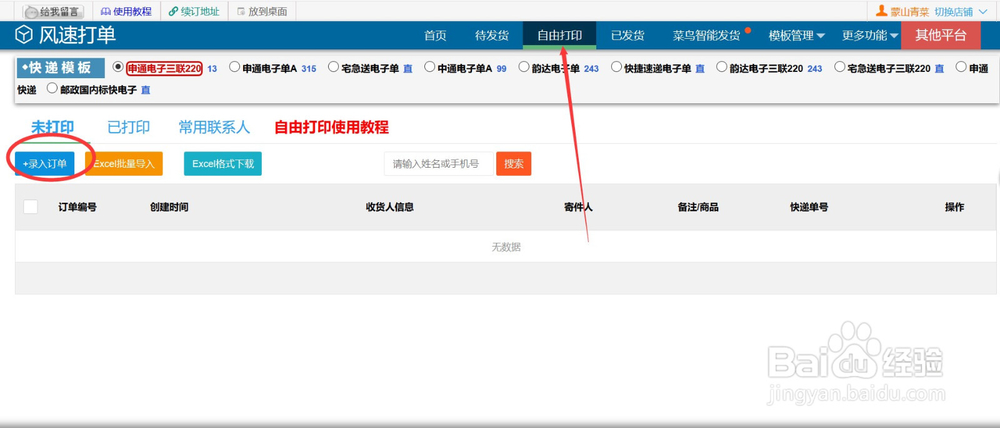The height and width of the screenshot is (428, 1000).
Task: Select 宅急送电子单 template radio button
Action: coord(333,67)
